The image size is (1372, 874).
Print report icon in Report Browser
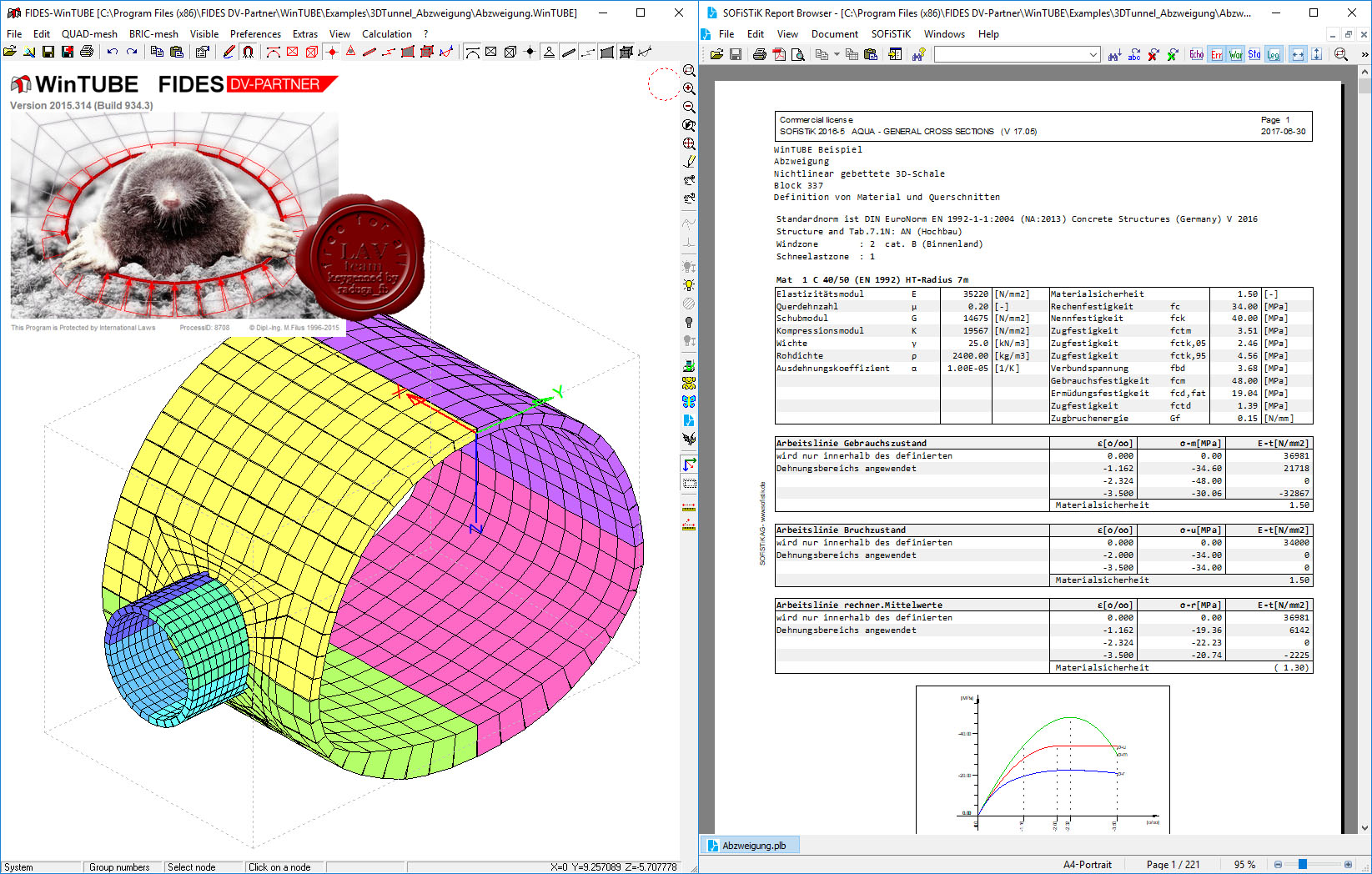pyautogui.click(x=759, y=54)
